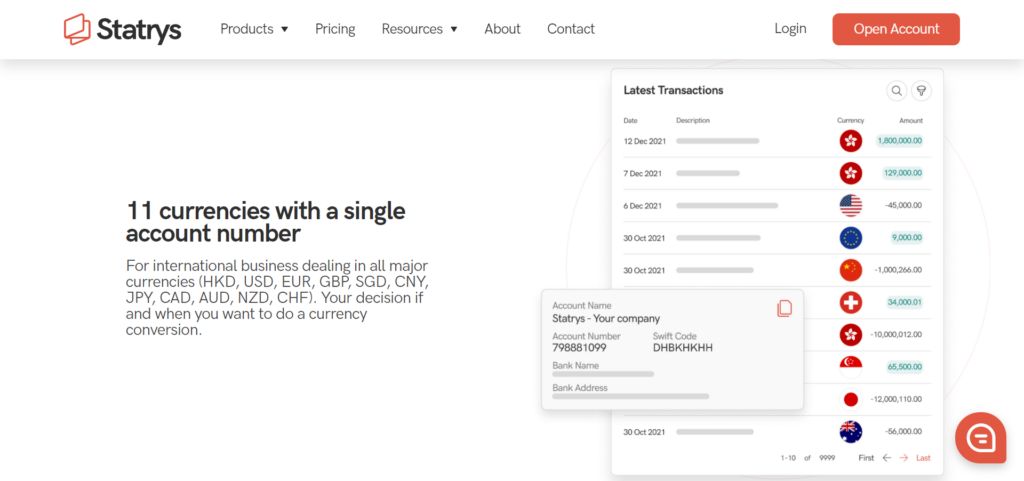Image resolution: width=1024 pixels, height=481 pixels.
Task: Click the -45,000.00 amount
Action: click(x=903, y=206)
